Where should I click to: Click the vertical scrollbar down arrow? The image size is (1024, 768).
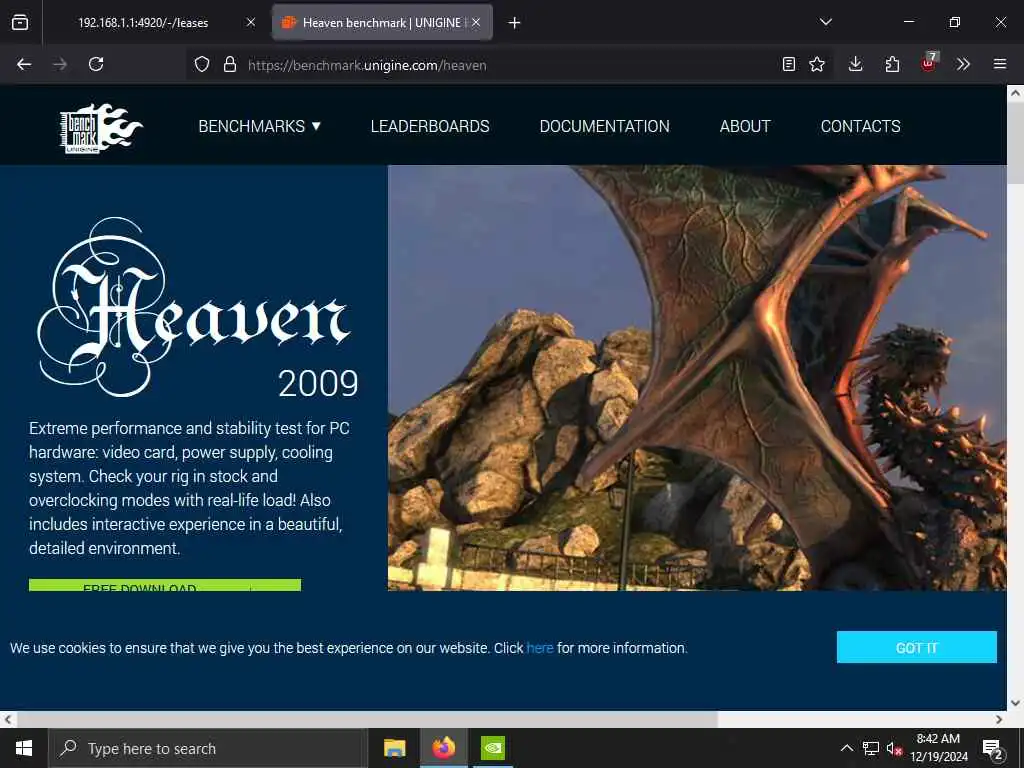point(1015,703)
